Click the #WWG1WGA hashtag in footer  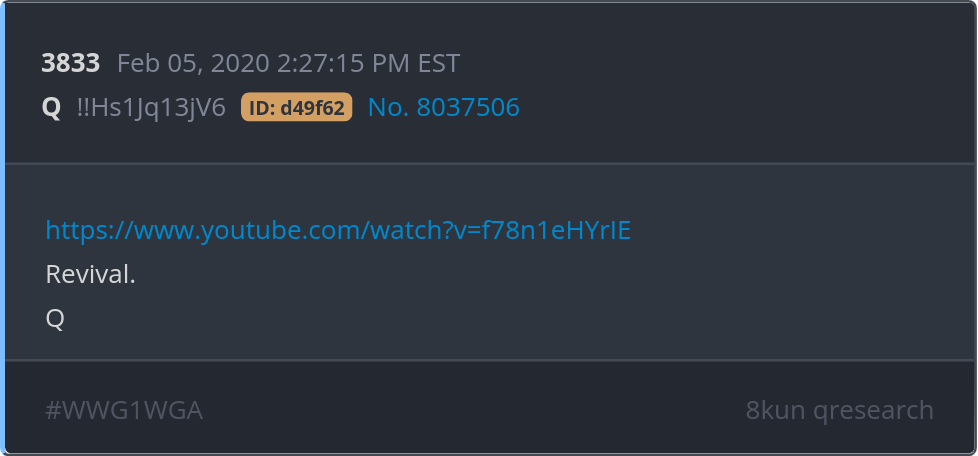pyautogui.click(x=124, y=410)
